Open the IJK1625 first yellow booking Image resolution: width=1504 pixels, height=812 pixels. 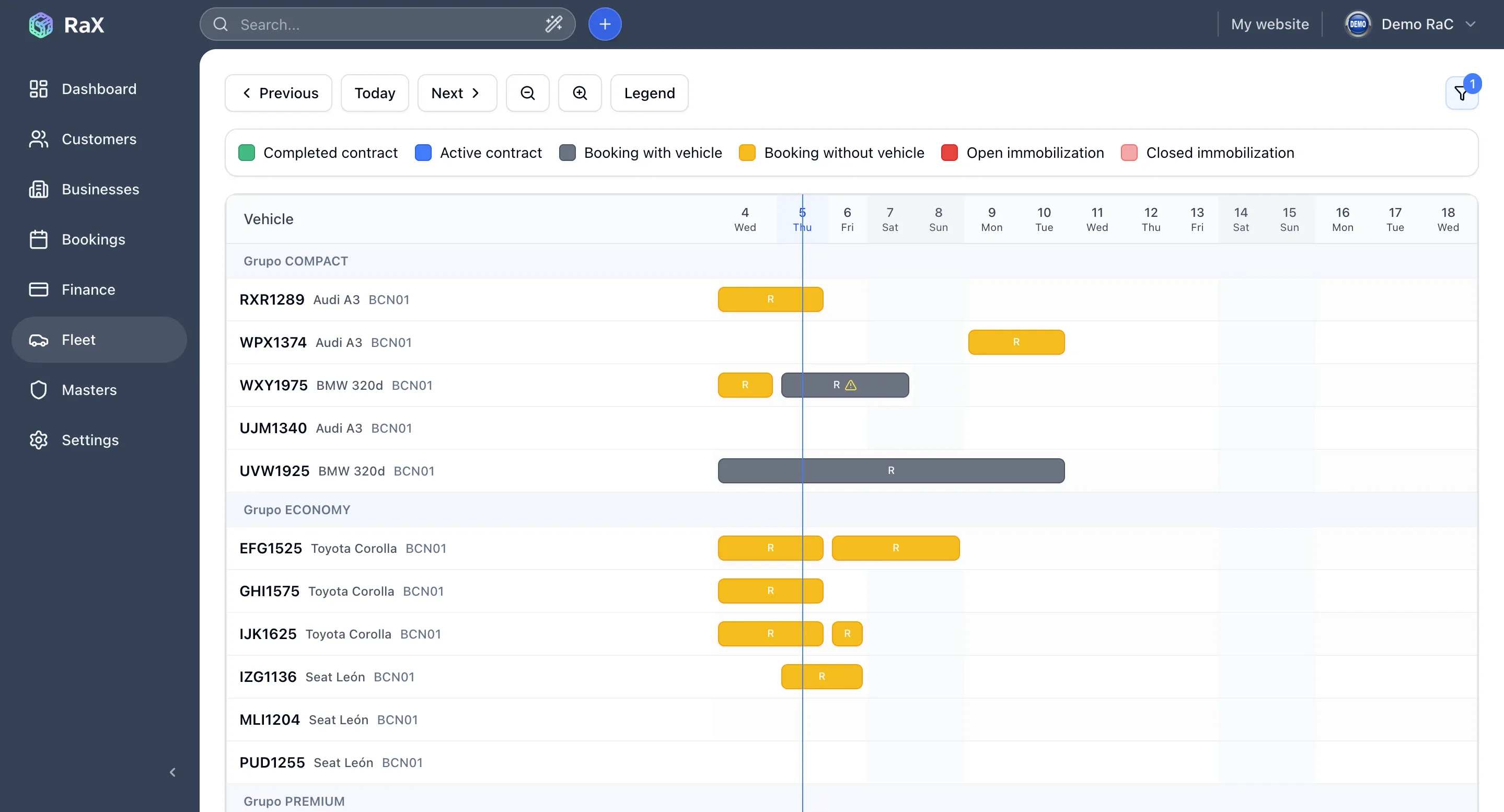tap(771, 634)
